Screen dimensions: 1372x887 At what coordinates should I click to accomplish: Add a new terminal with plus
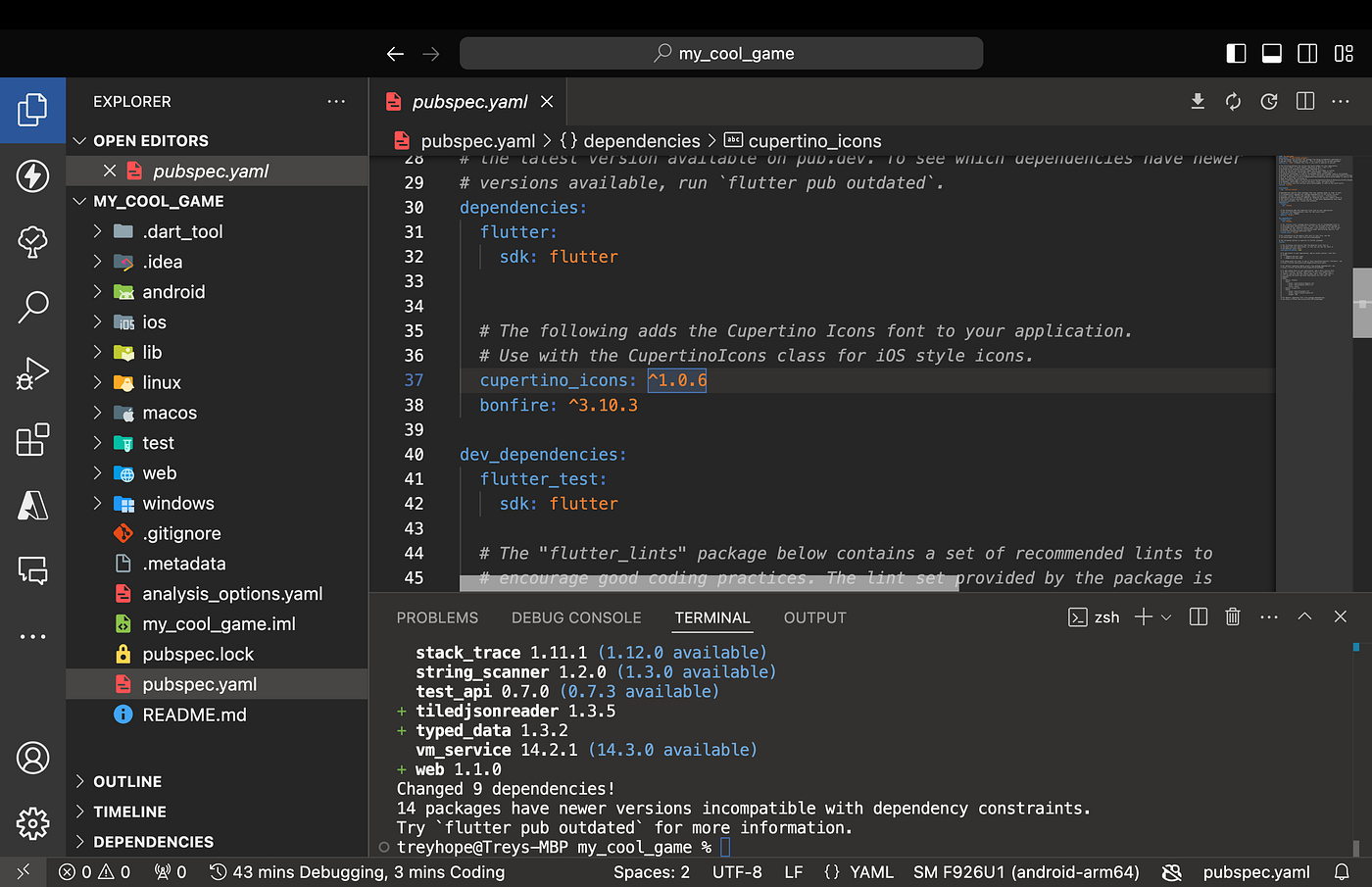point(1143,616)
